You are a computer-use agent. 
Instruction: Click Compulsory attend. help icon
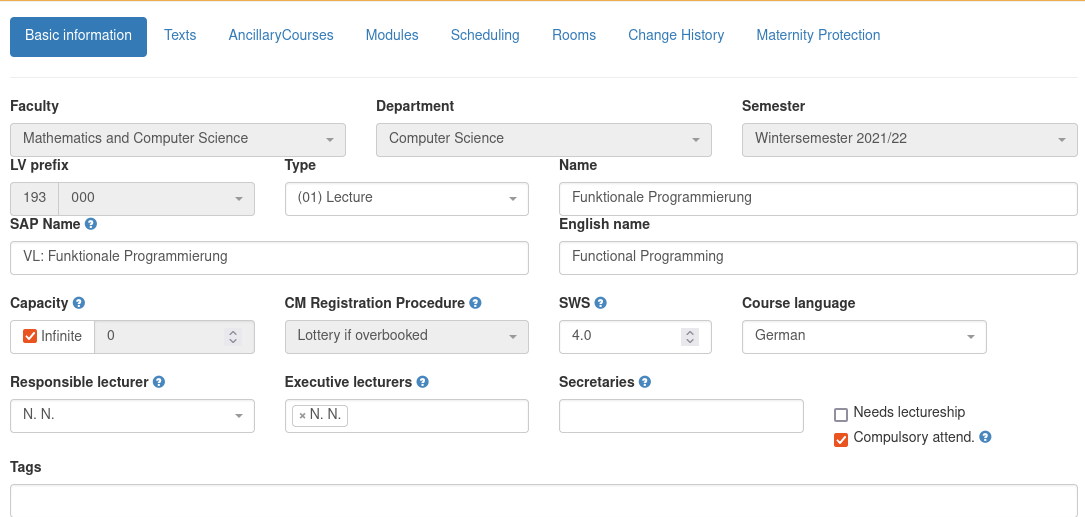985,437
